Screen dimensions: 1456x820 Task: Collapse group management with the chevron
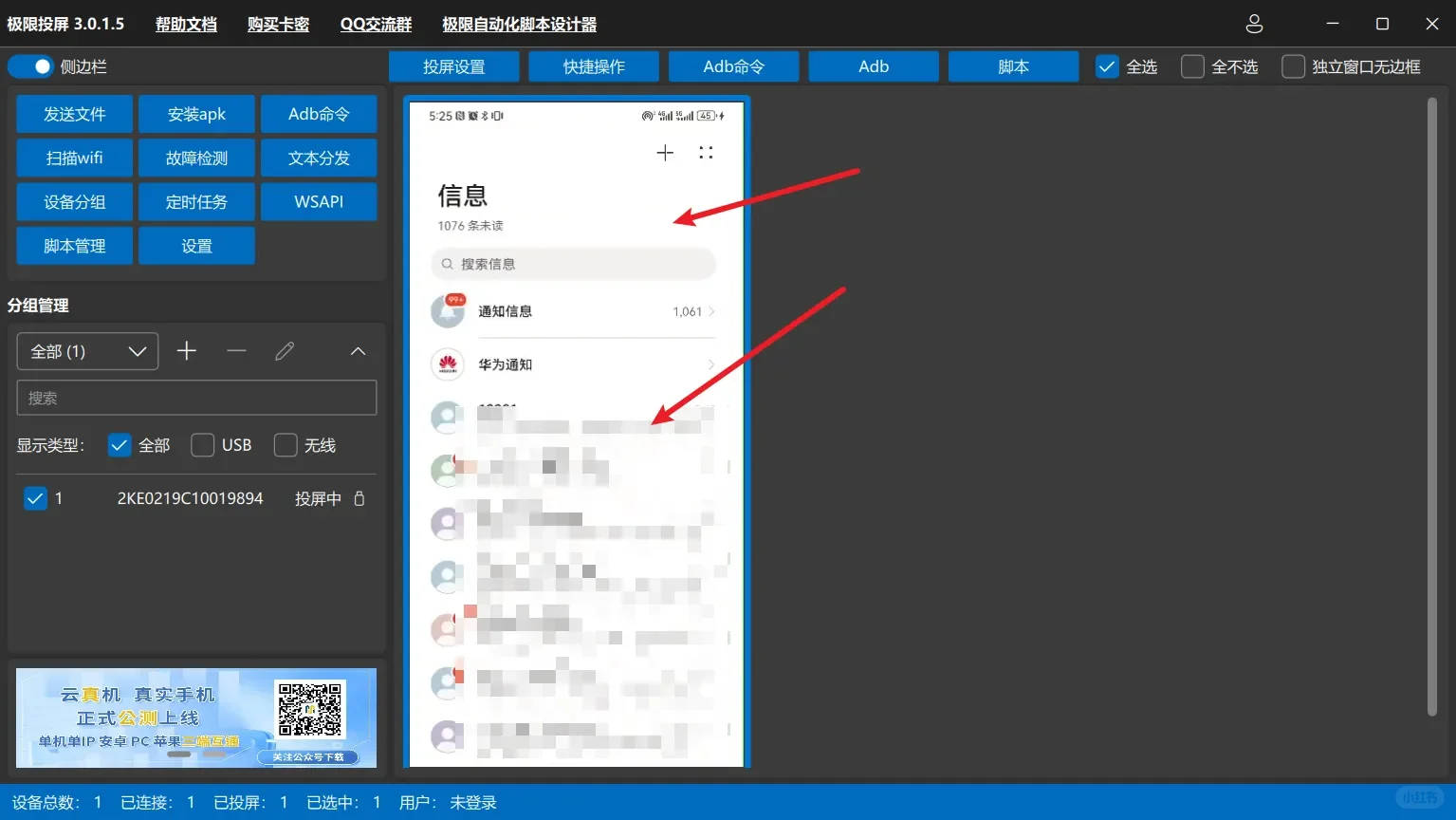(x=357, y=351)
